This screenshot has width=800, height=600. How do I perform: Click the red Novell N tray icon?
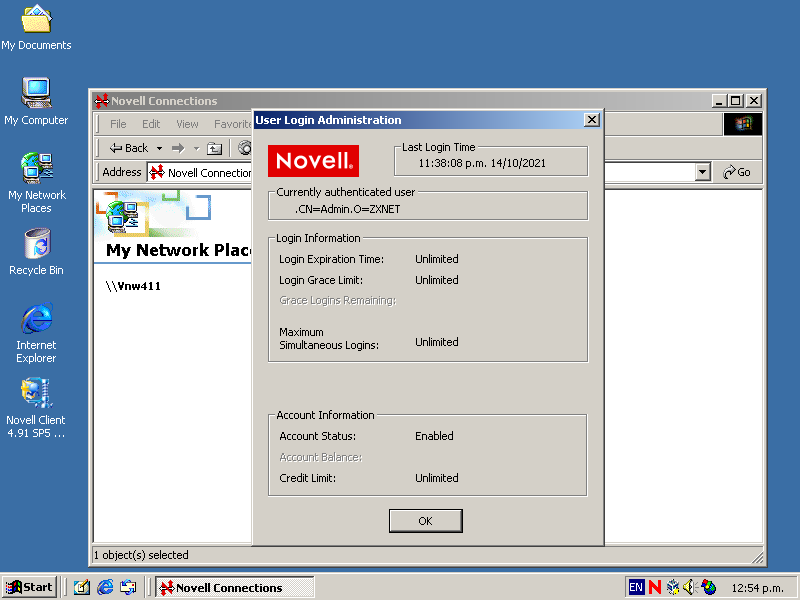[655, 588]
